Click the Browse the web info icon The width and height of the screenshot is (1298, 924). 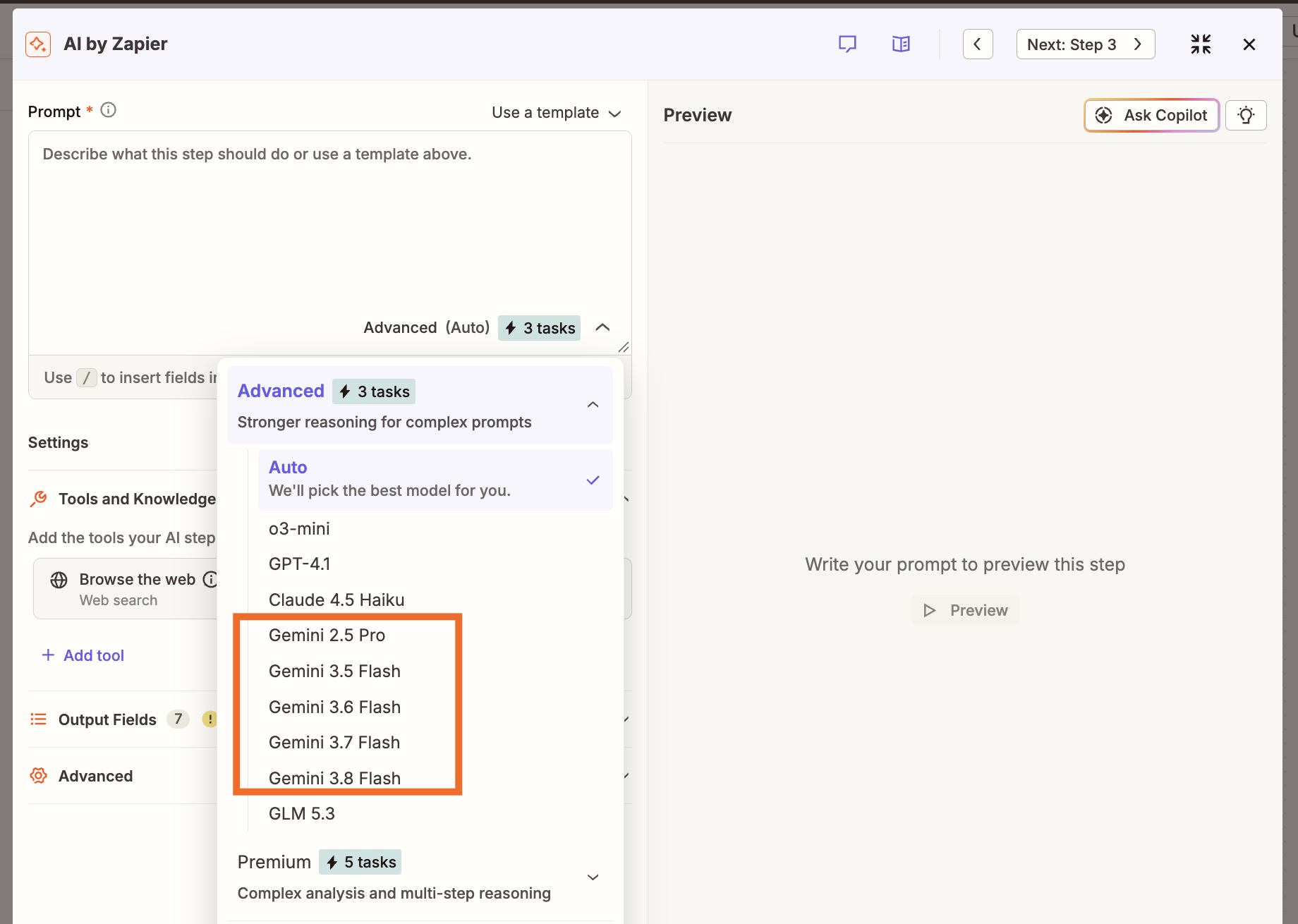click(210, 580)
